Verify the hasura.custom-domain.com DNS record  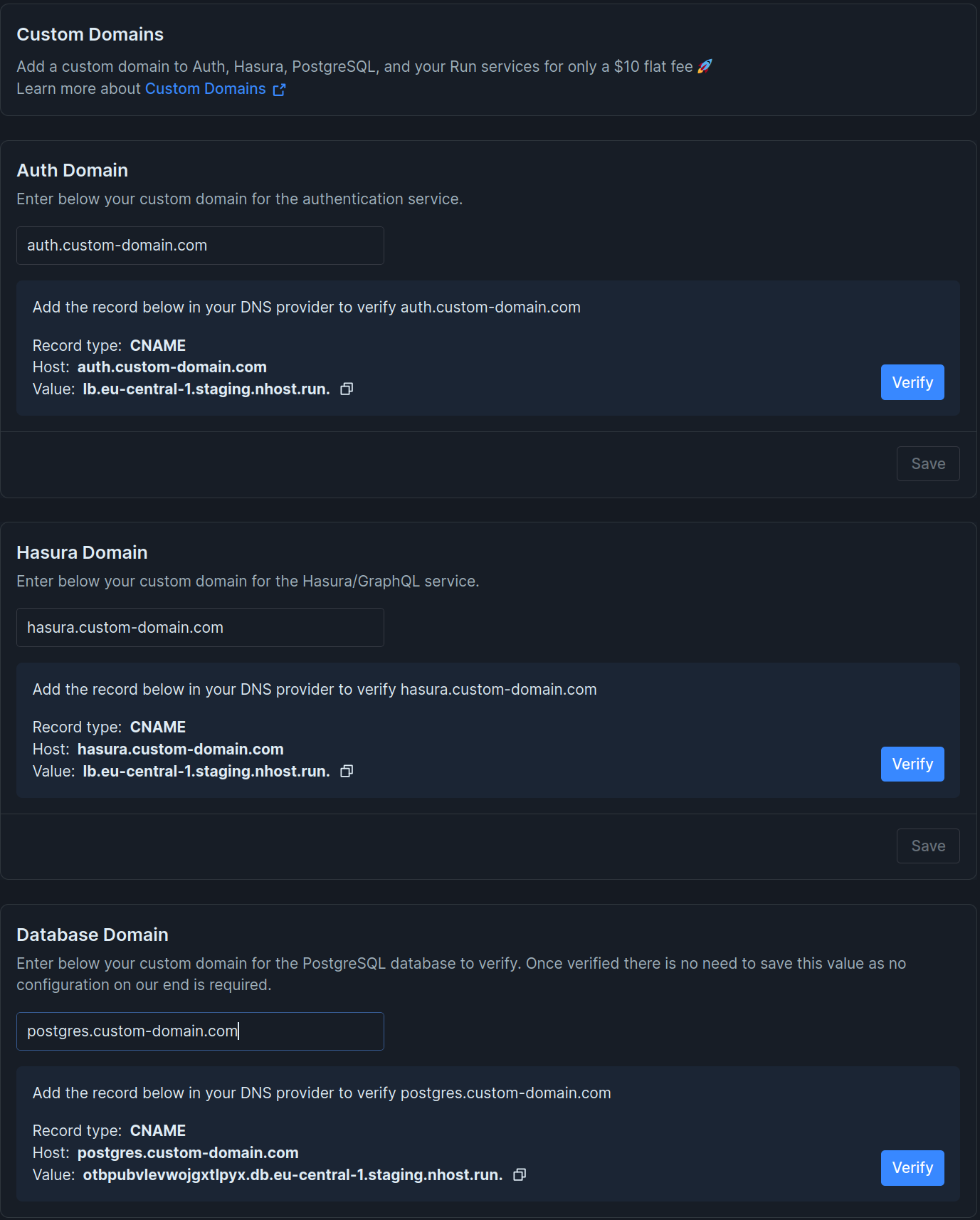tap(912, 764)
